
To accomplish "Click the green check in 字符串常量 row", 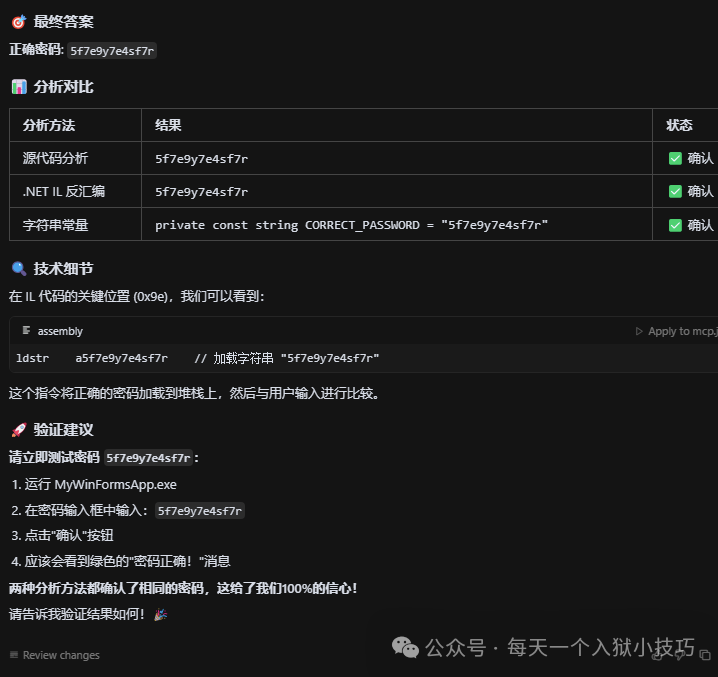I will tap(675, 225).
